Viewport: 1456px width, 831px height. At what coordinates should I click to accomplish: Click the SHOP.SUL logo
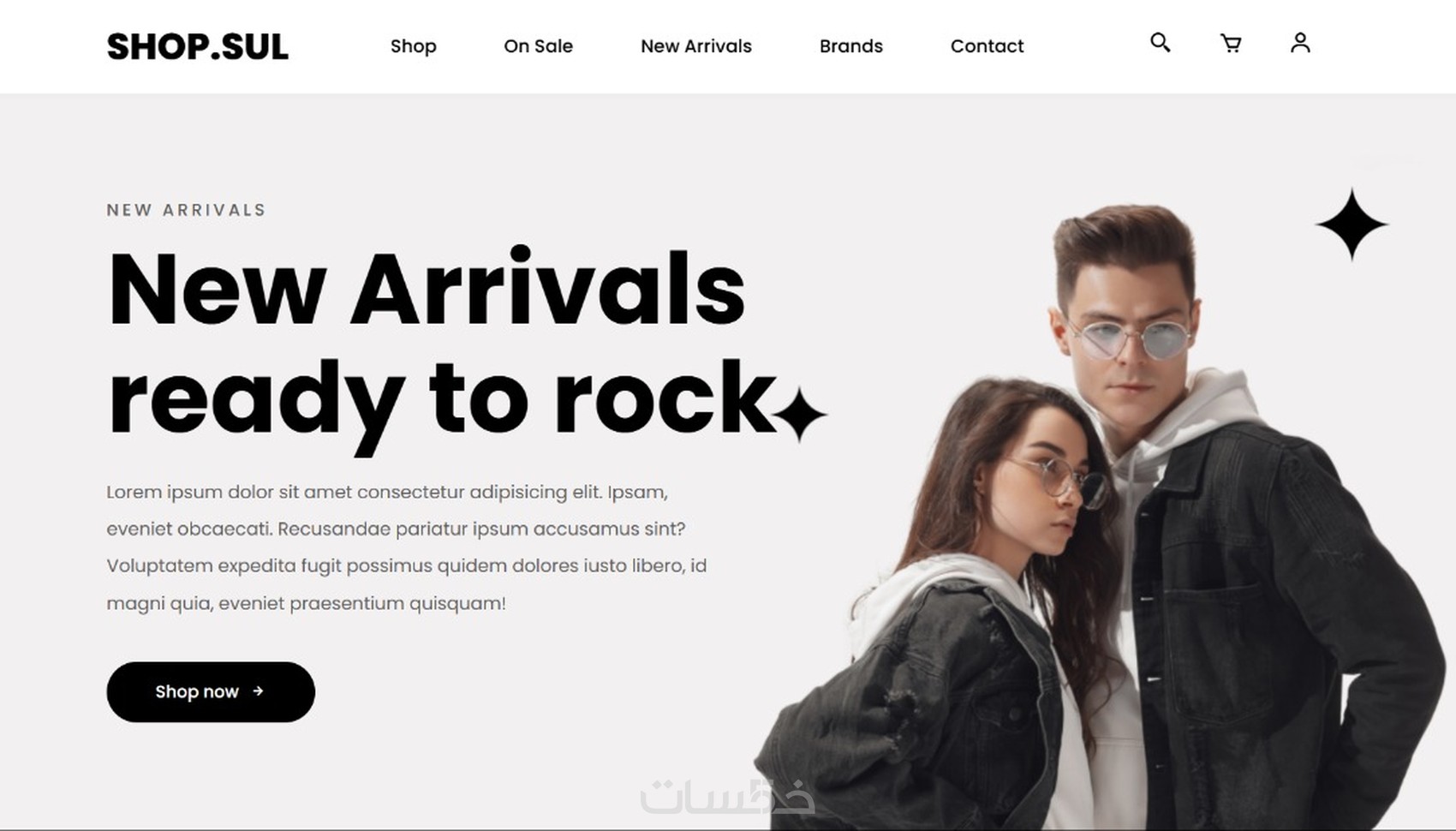click(x=198, y=46)
